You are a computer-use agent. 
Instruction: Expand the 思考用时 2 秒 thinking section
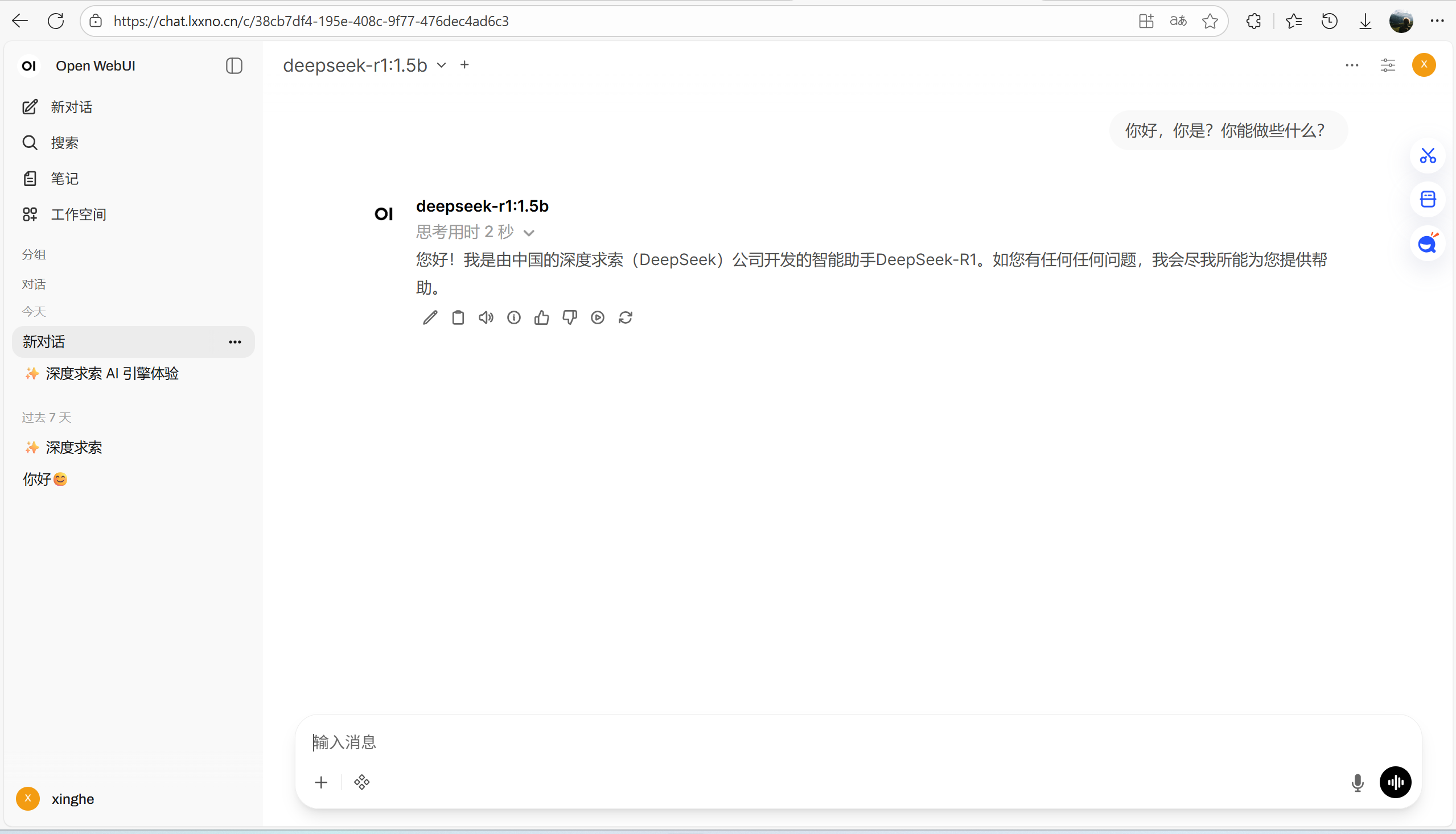[x=475, y=232]
